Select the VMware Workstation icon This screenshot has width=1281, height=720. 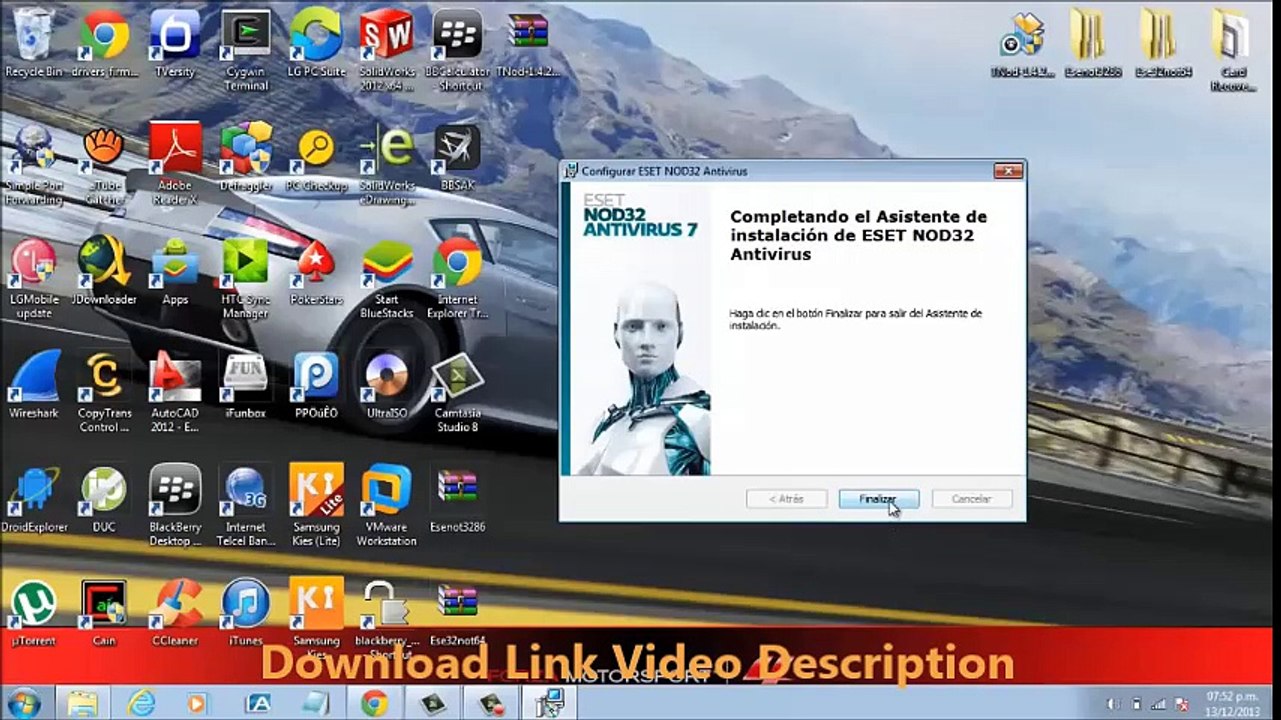(x=387, y=506)
